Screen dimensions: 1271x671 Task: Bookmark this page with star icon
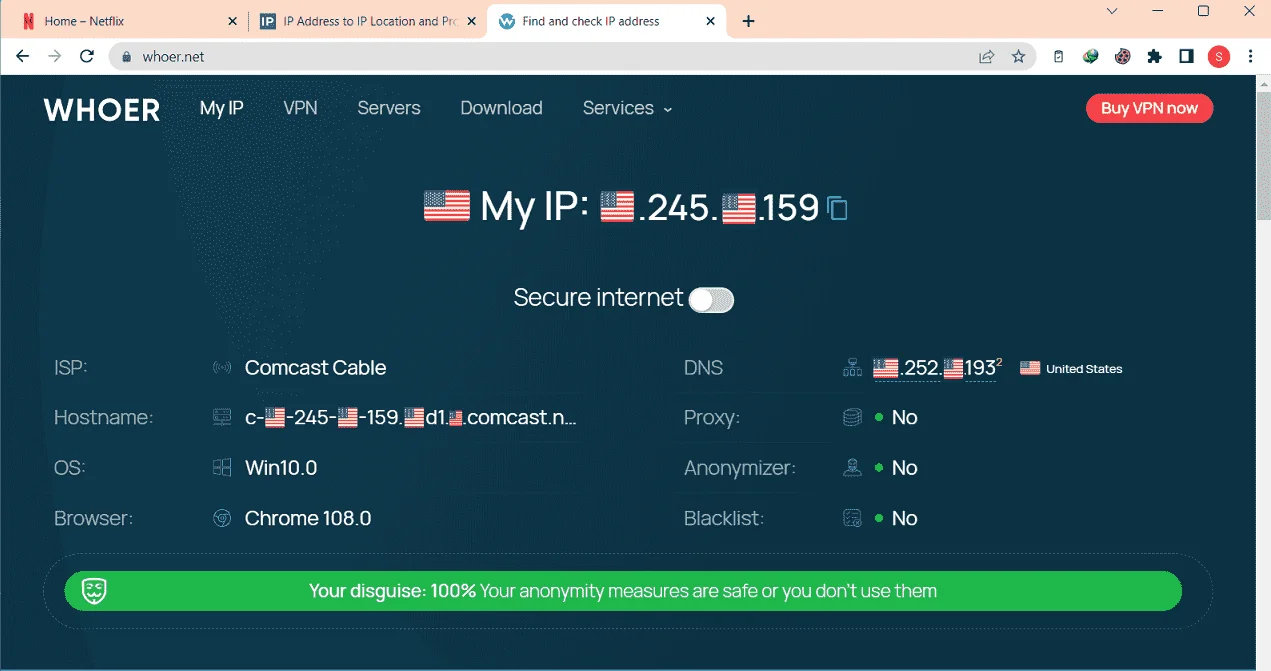coord(1018,57)
